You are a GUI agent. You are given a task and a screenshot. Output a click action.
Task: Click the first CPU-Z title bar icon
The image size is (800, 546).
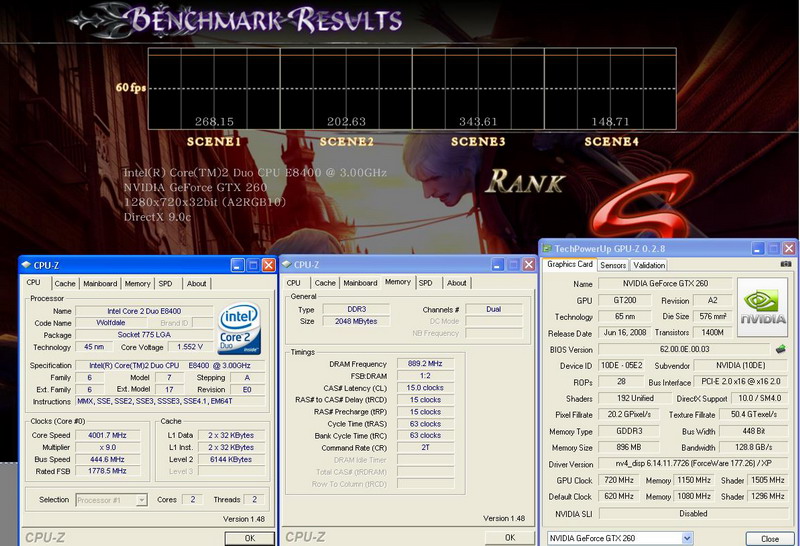(26, 265)
